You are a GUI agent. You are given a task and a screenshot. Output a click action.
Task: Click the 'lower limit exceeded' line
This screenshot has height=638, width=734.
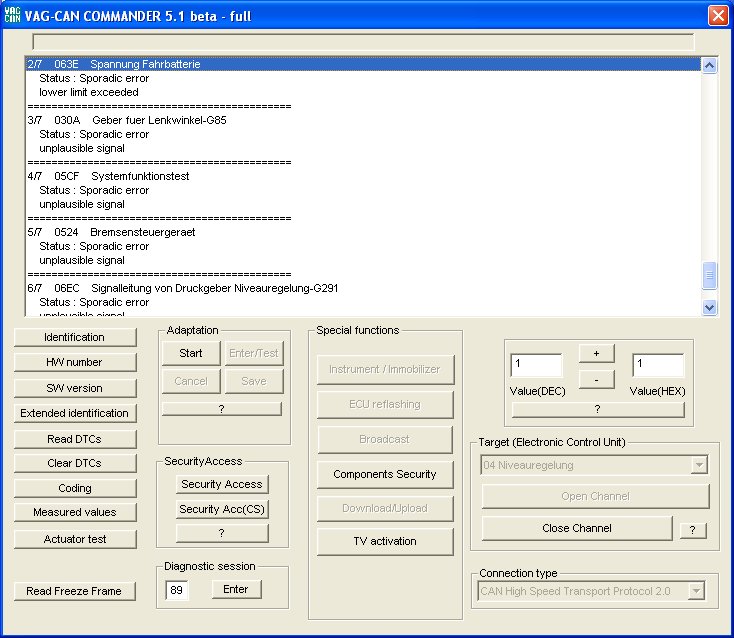[89, 92]
